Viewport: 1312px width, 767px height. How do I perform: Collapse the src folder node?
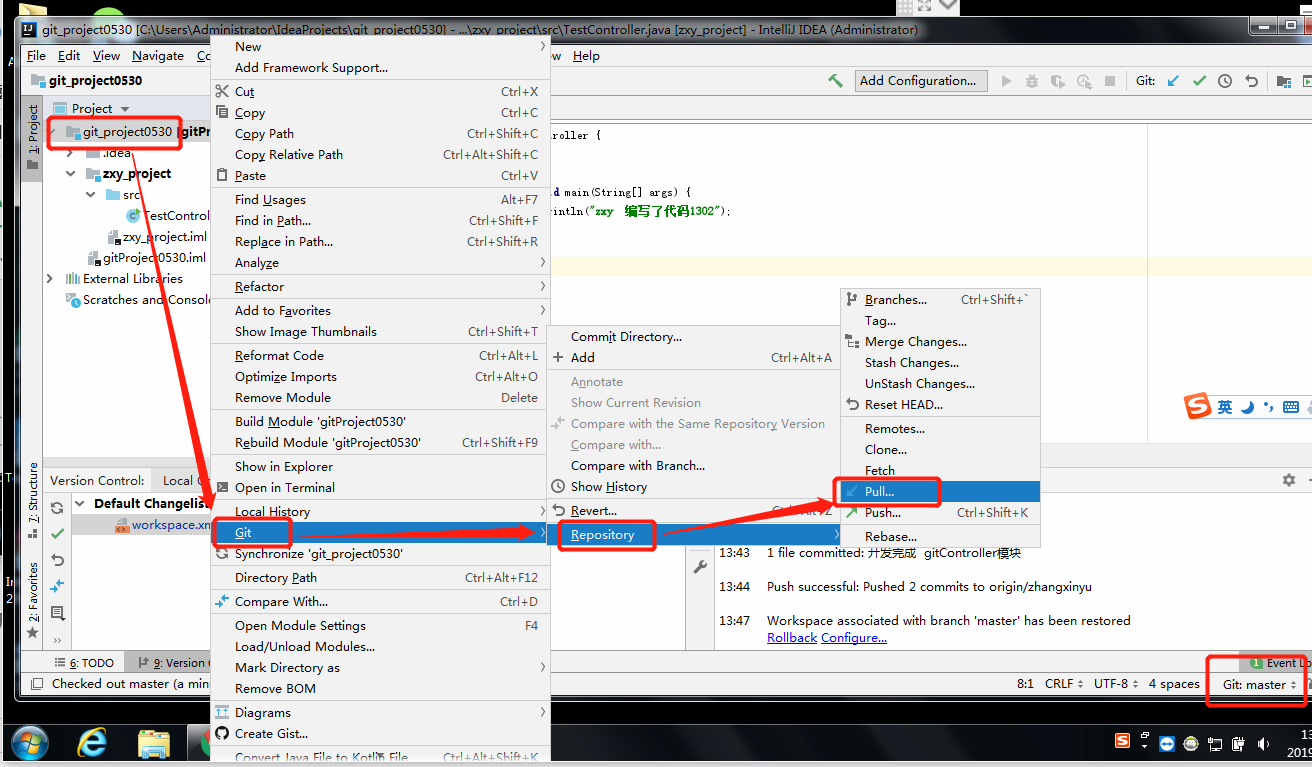[90, 195]
